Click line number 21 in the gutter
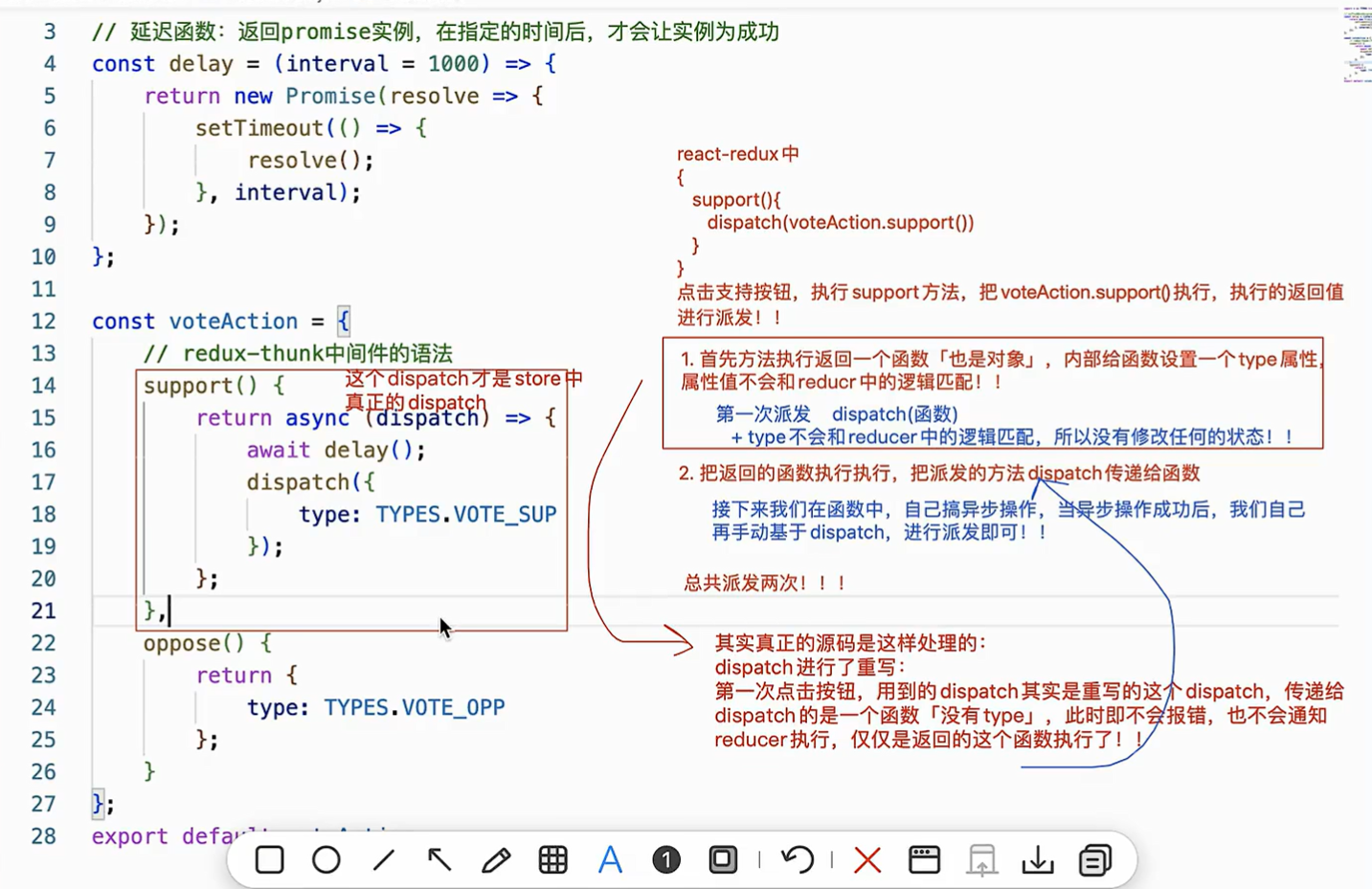The image size is (1372, 889). (43, 611)
